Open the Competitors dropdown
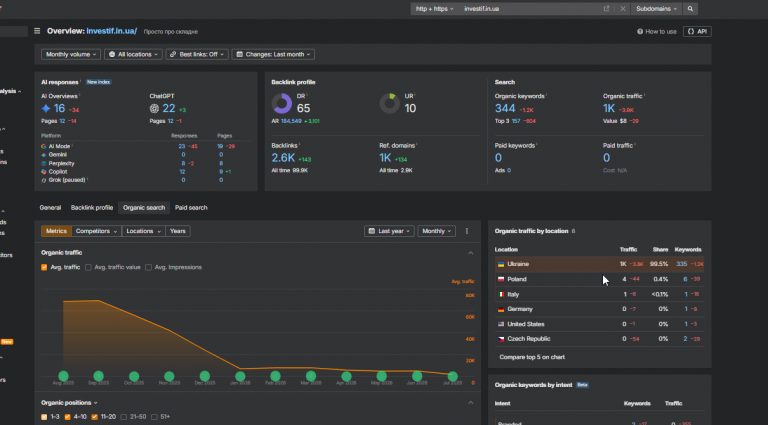Image resolution: width=768 pixels, height=425 pixels. click(96, 231)
